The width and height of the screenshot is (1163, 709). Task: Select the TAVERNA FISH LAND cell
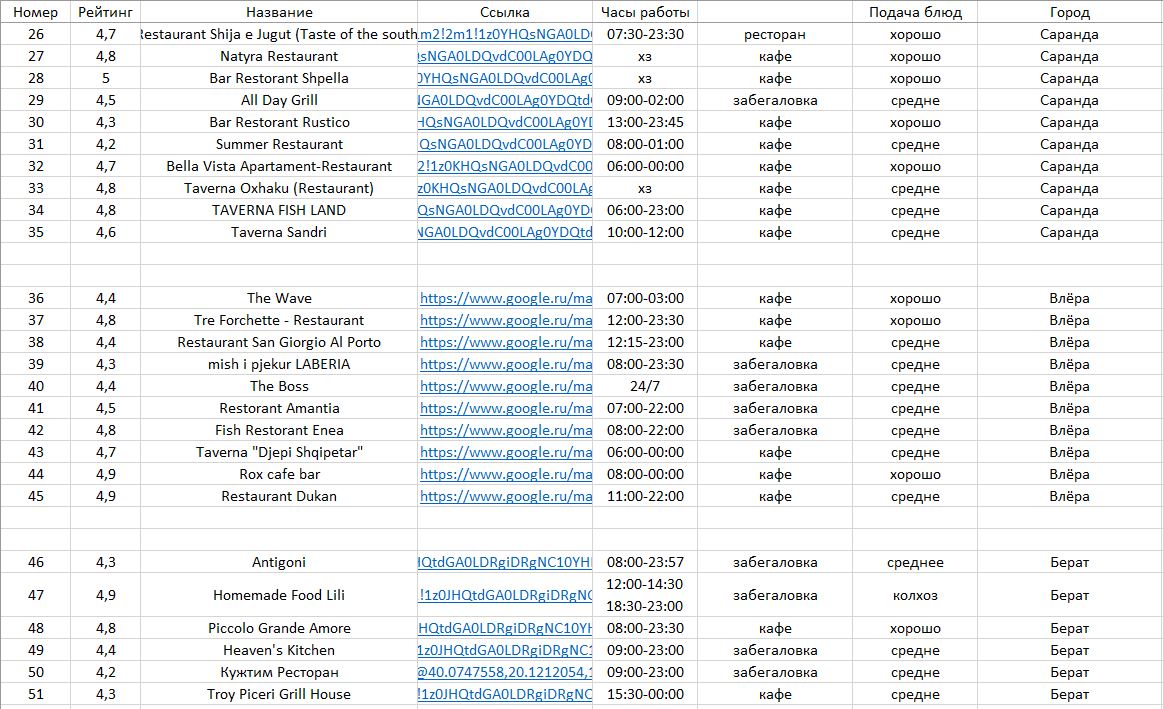coord(279,211)
